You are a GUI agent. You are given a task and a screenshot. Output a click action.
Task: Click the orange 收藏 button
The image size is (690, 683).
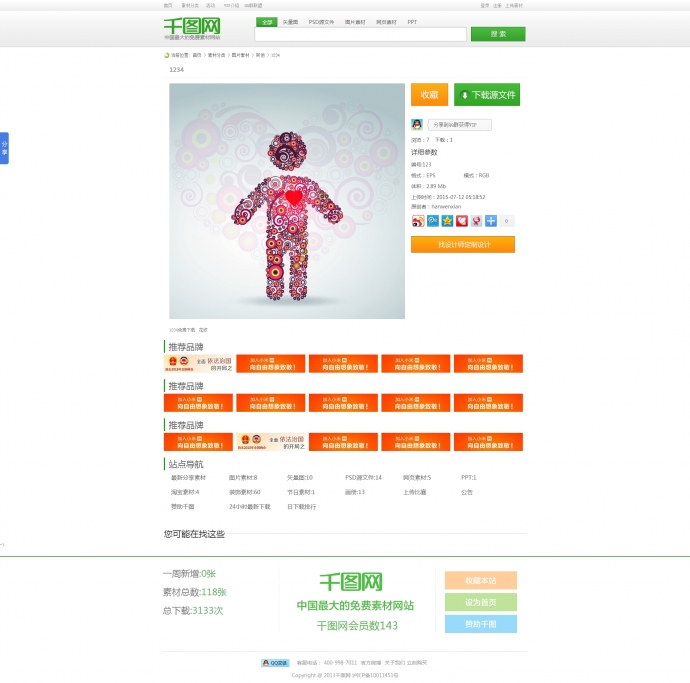(x=429, y=95)
